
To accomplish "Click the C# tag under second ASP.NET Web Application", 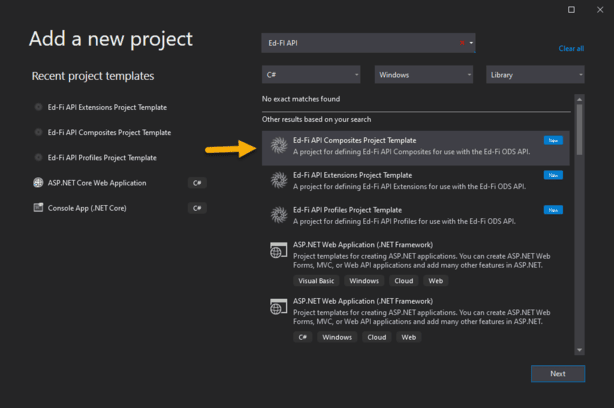I will click(x=303, y=337).
